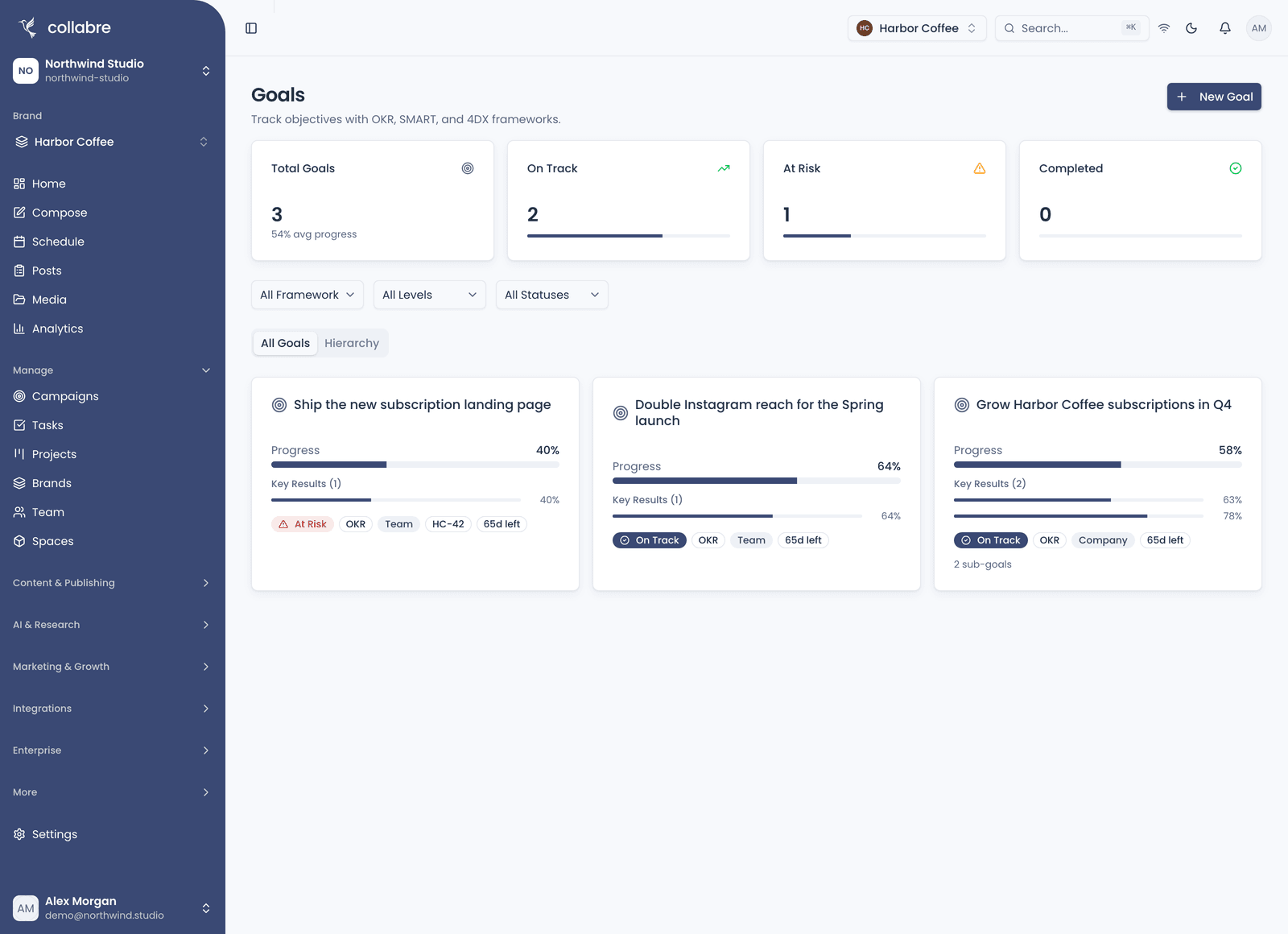Viewport: 1288px width, 934px height.
Task: Click the Compose pencil icon
Action: point(19,213)
